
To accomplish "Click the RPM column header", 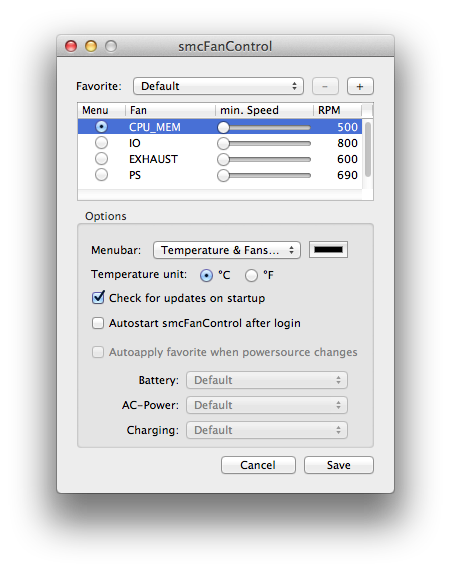I will tap(338, 110).
